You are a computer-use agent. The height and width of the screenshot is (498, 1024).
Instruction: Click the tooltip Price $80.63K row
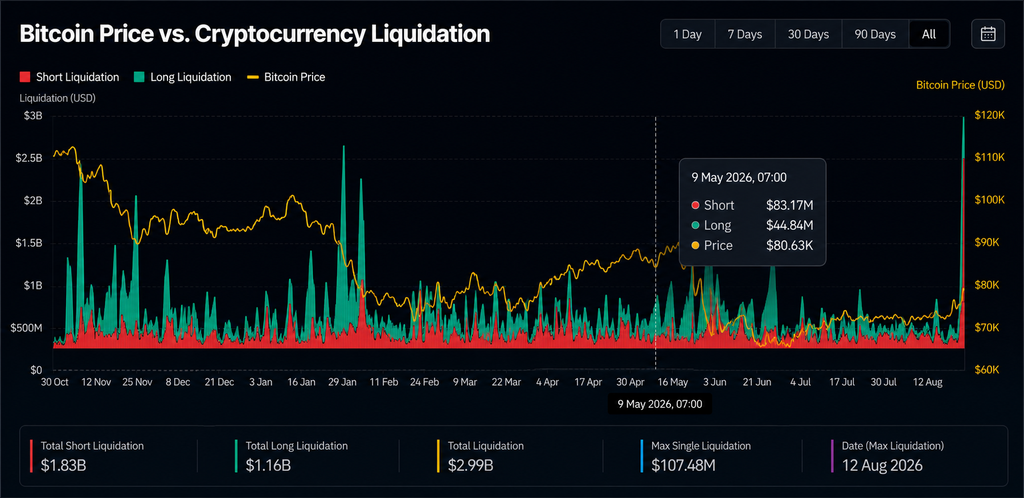pyautogui.click(x=752, y=246)
